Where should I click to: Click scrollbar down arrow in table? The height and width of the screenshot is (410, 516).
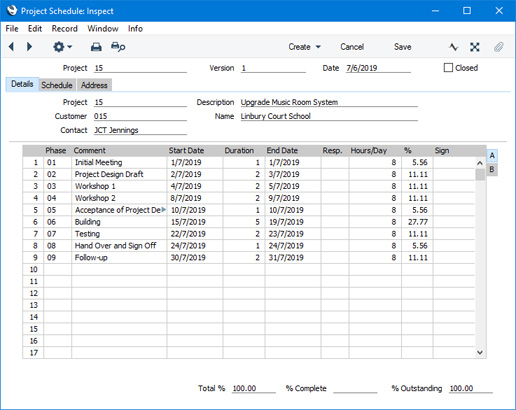480,352
